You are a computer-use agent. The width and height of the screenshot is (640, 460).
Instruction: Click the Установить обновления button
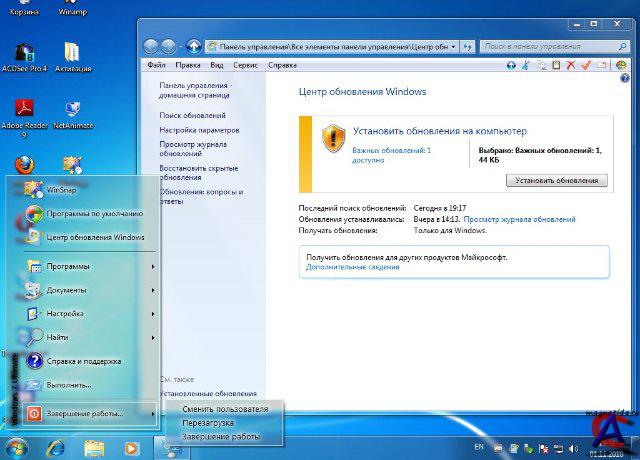[x=557, y=180]
